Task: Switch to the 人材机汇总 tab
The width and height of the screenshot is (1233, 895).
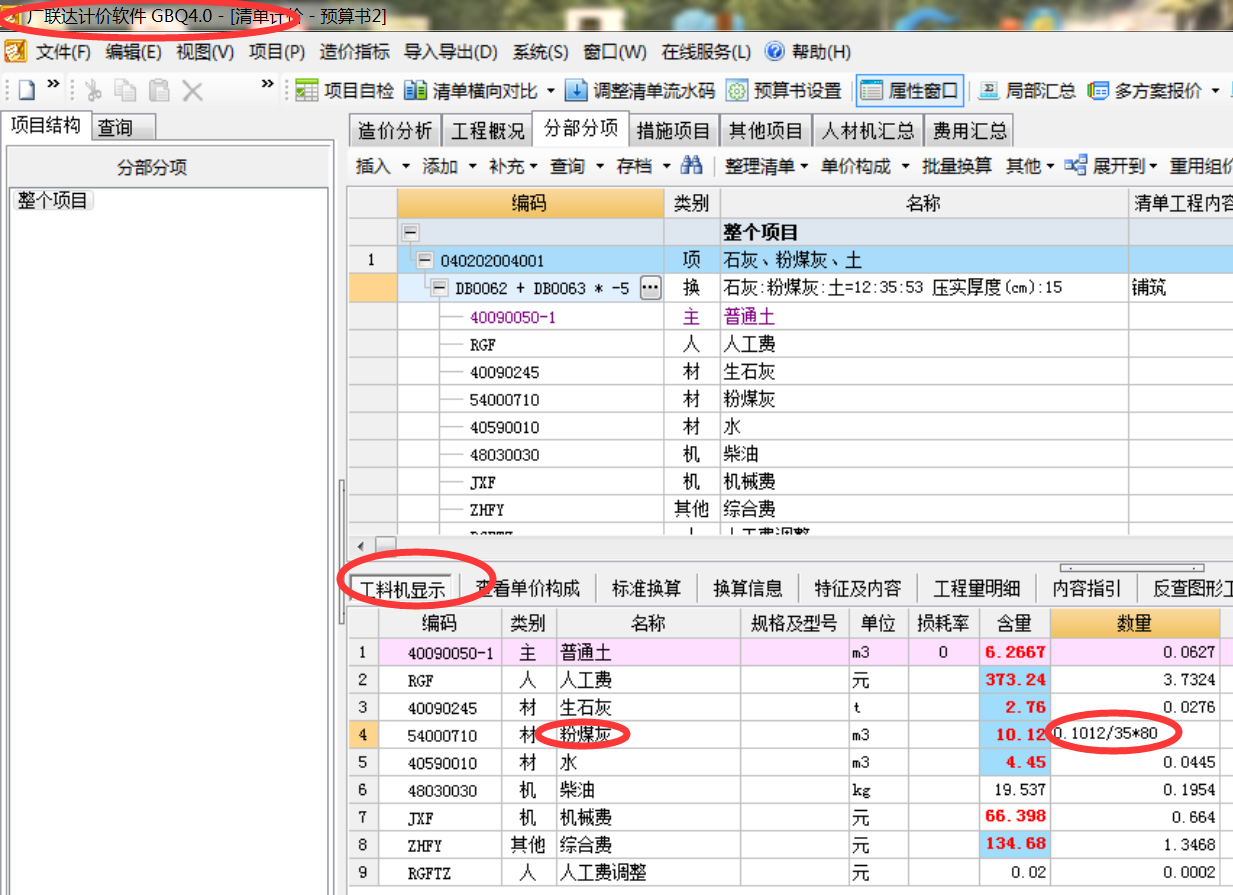Action: (x=868, y=131)
